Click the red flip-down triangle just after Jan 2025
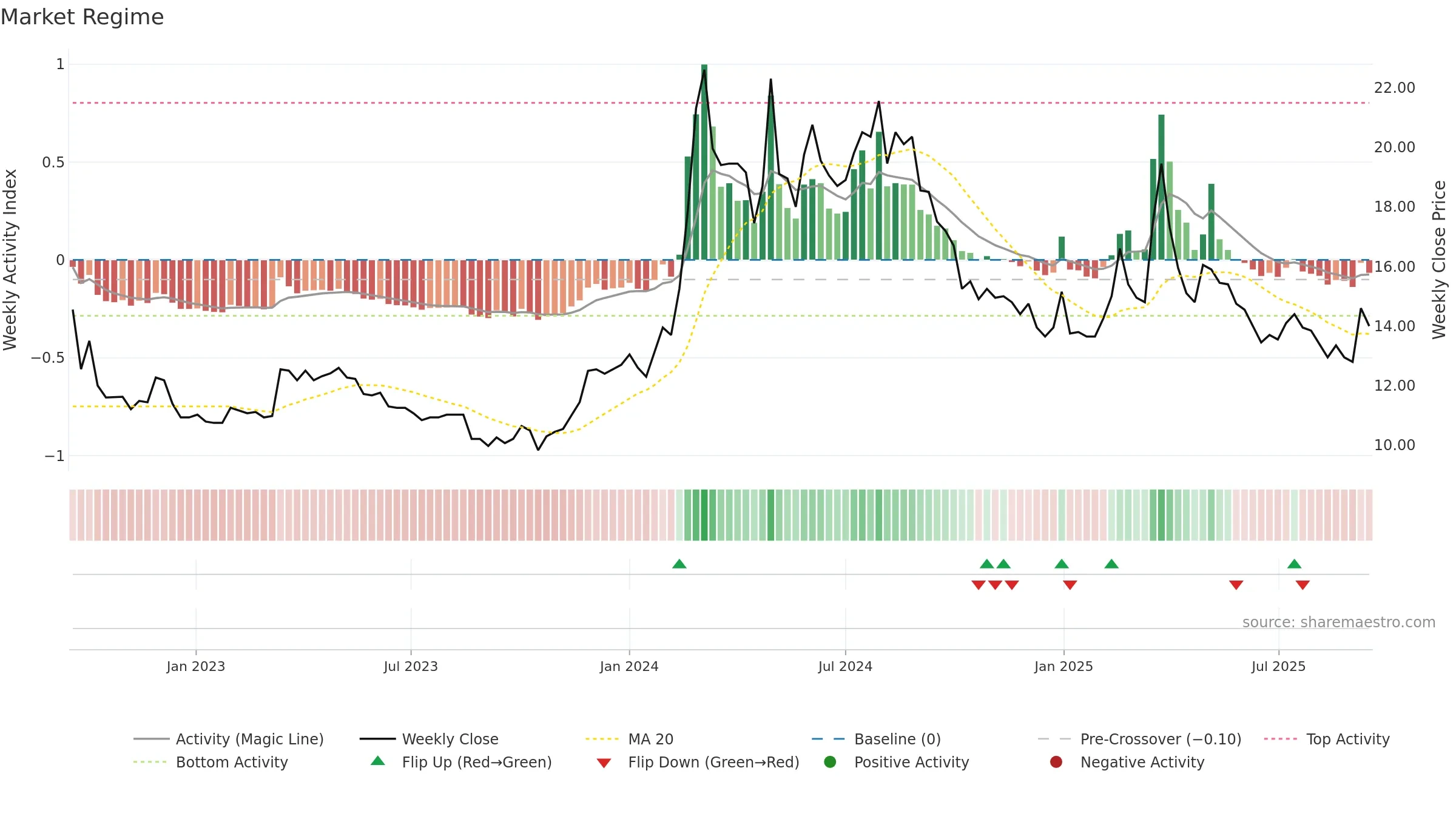 point(1070,585)
